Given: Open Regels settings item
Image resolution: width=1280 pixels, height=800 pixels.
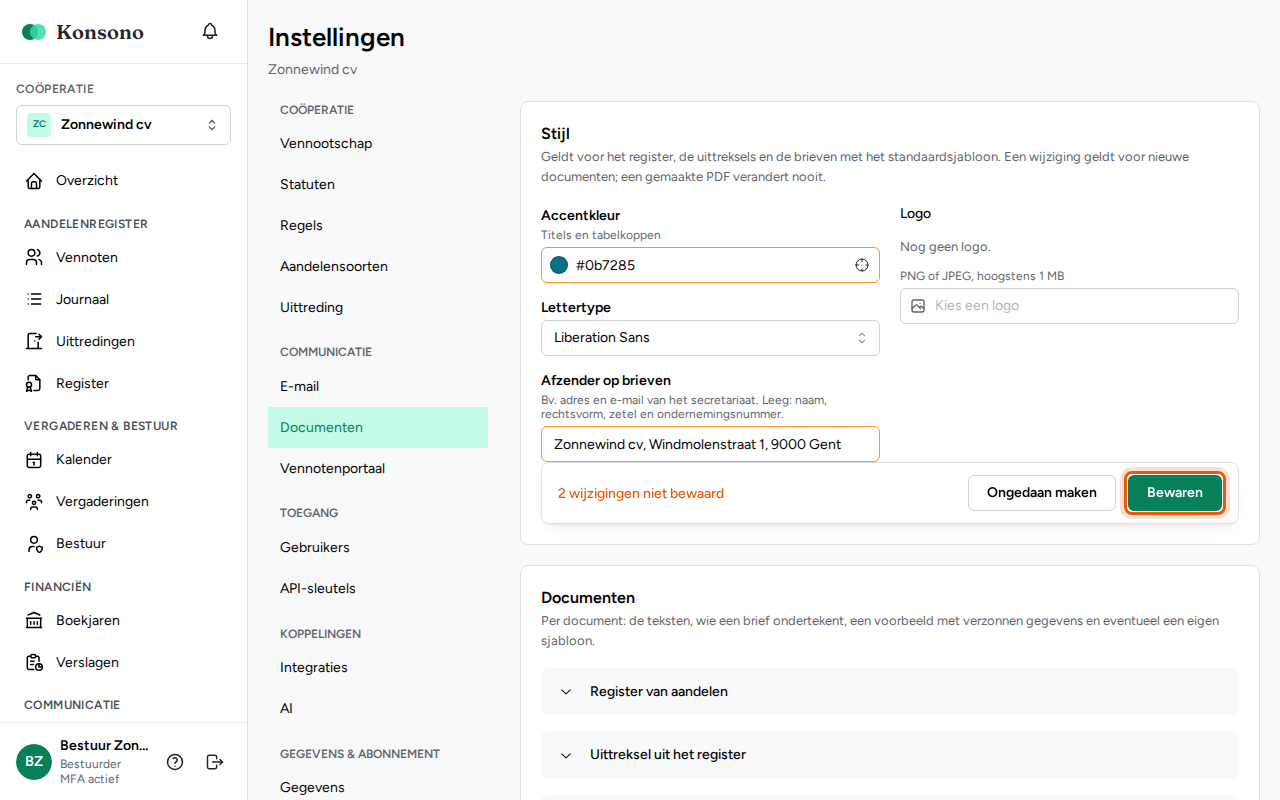Looking at the screenshot, I should (x=378, y=226).
